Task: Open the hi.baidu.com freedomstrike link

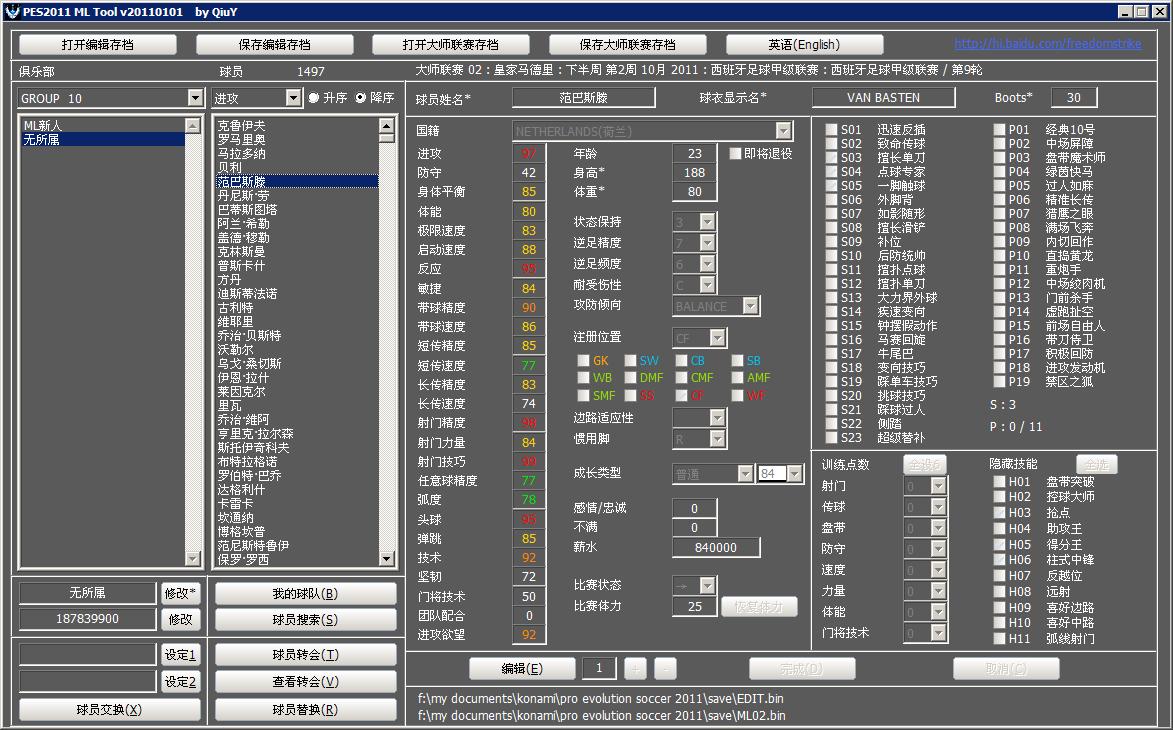Action: 1046,44
